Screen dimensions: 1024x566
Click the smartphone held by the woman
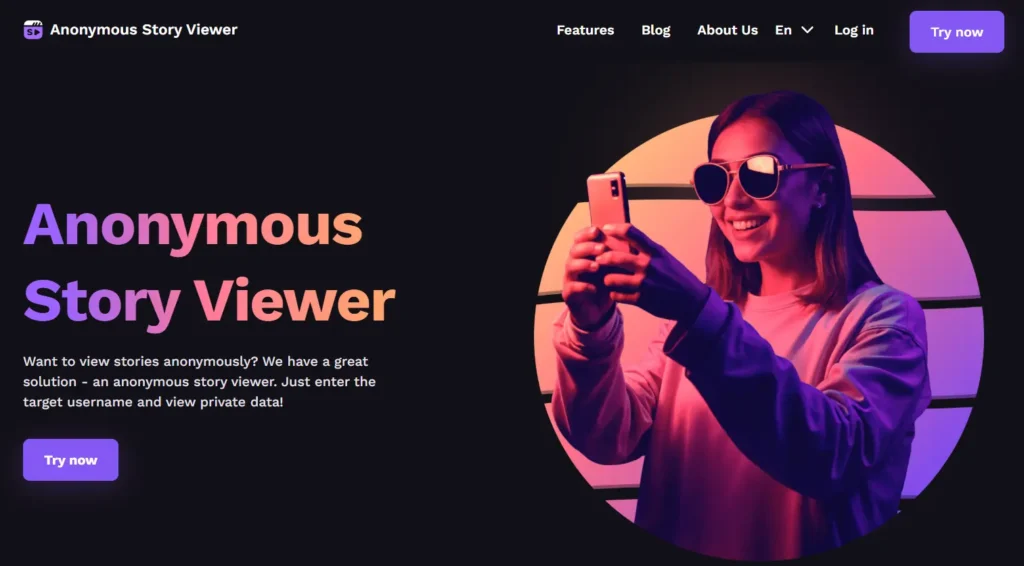click(x=608, y=201)
